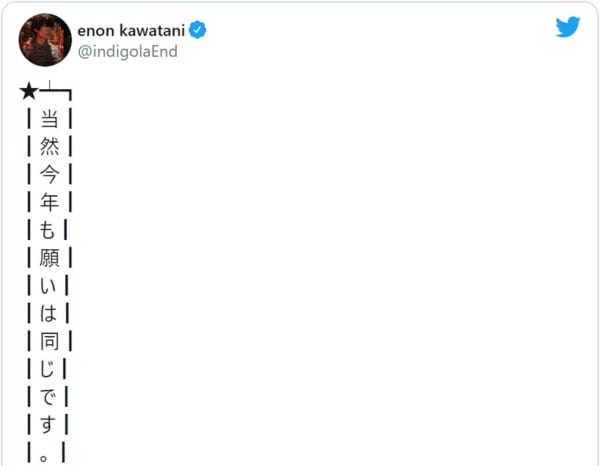The image size is (600, 466).
Task: Click the kanji 願 in the tweet
Action: 49,258
